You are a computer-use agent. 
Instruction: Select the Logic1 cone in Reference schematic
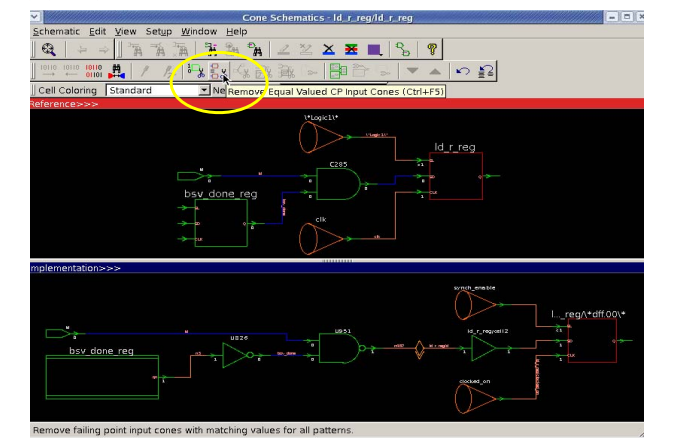click(321, 137)
